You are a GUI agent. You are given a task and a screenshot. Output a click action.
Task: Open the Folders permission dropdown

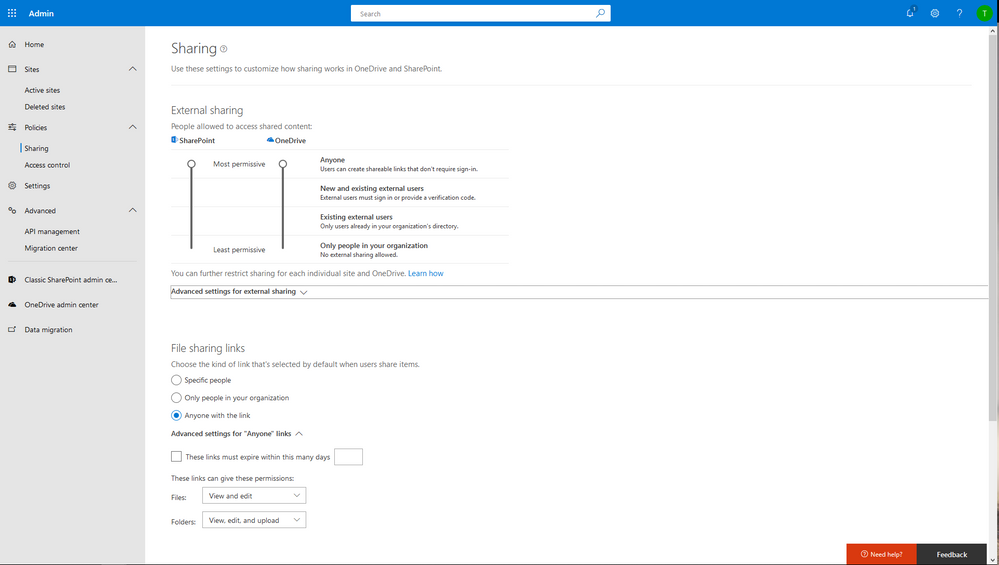tap(254, 520)
